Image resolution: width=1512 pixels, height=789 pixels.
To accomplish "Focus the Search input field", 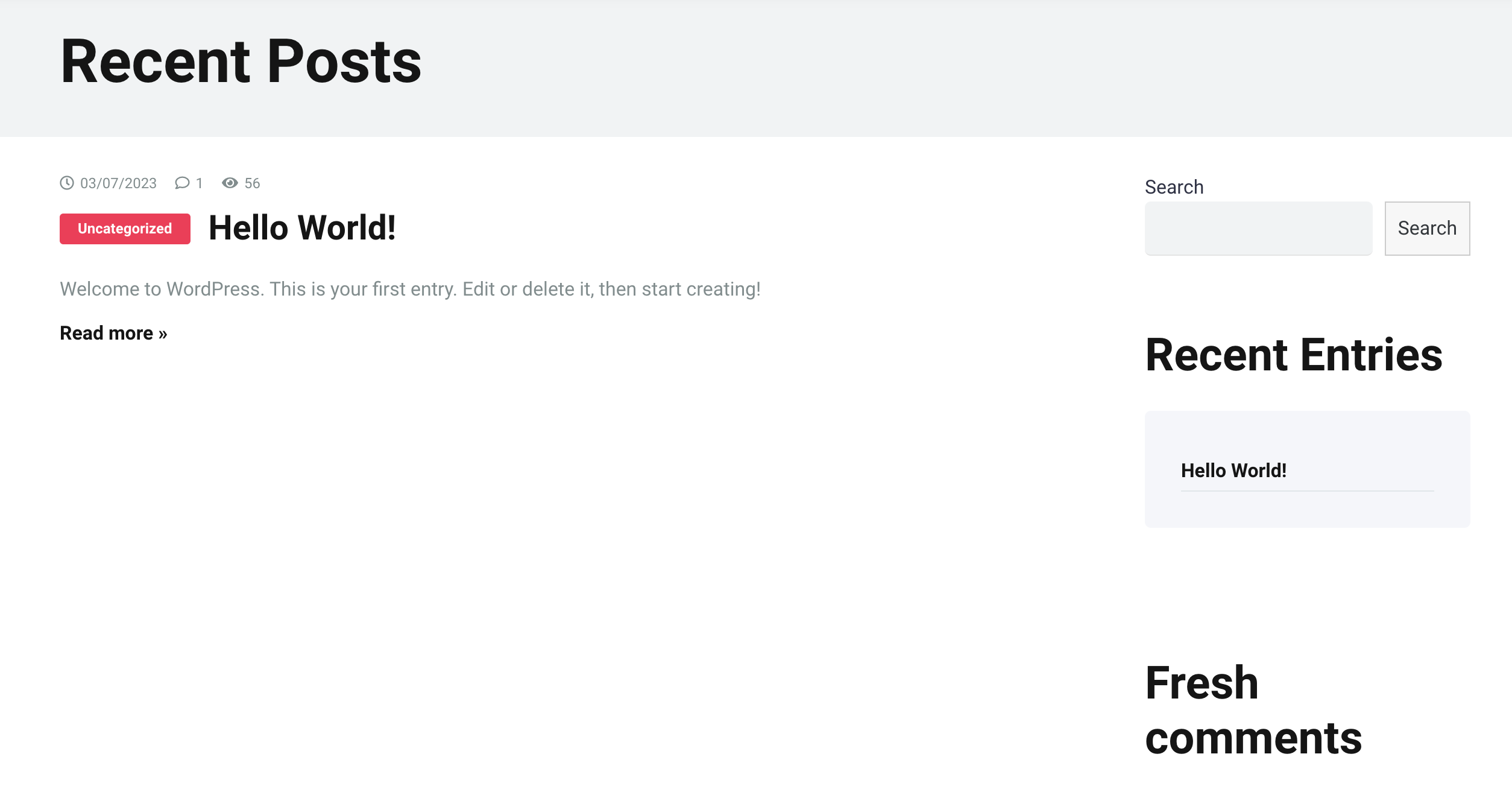I will click(x=1258, y=229).
